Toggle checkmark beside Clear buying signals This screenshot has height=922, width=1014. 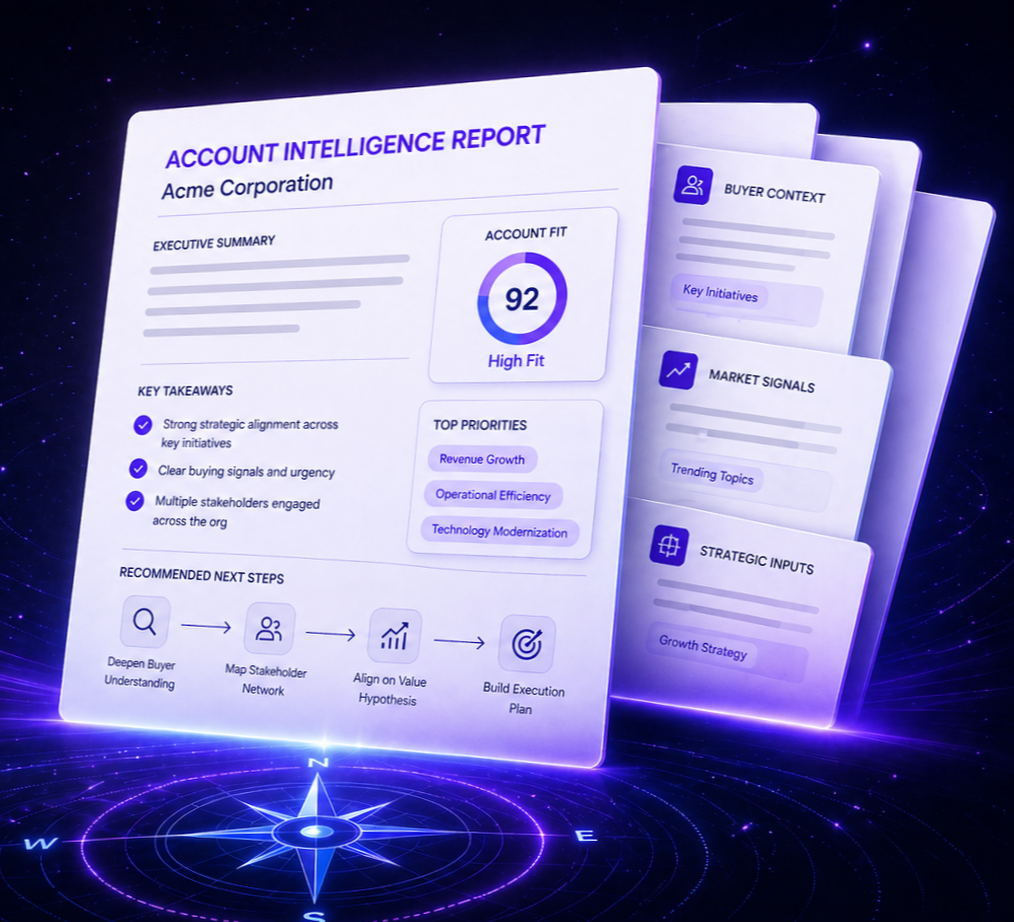point(138,469)
